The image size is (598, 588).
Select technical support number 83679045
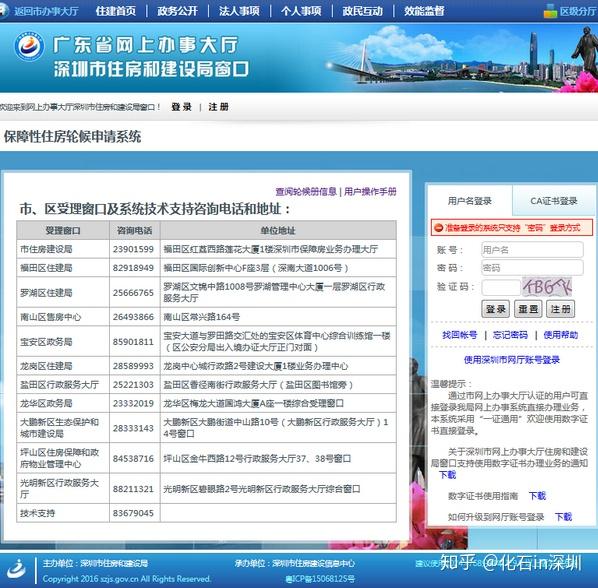coord(133,513)
